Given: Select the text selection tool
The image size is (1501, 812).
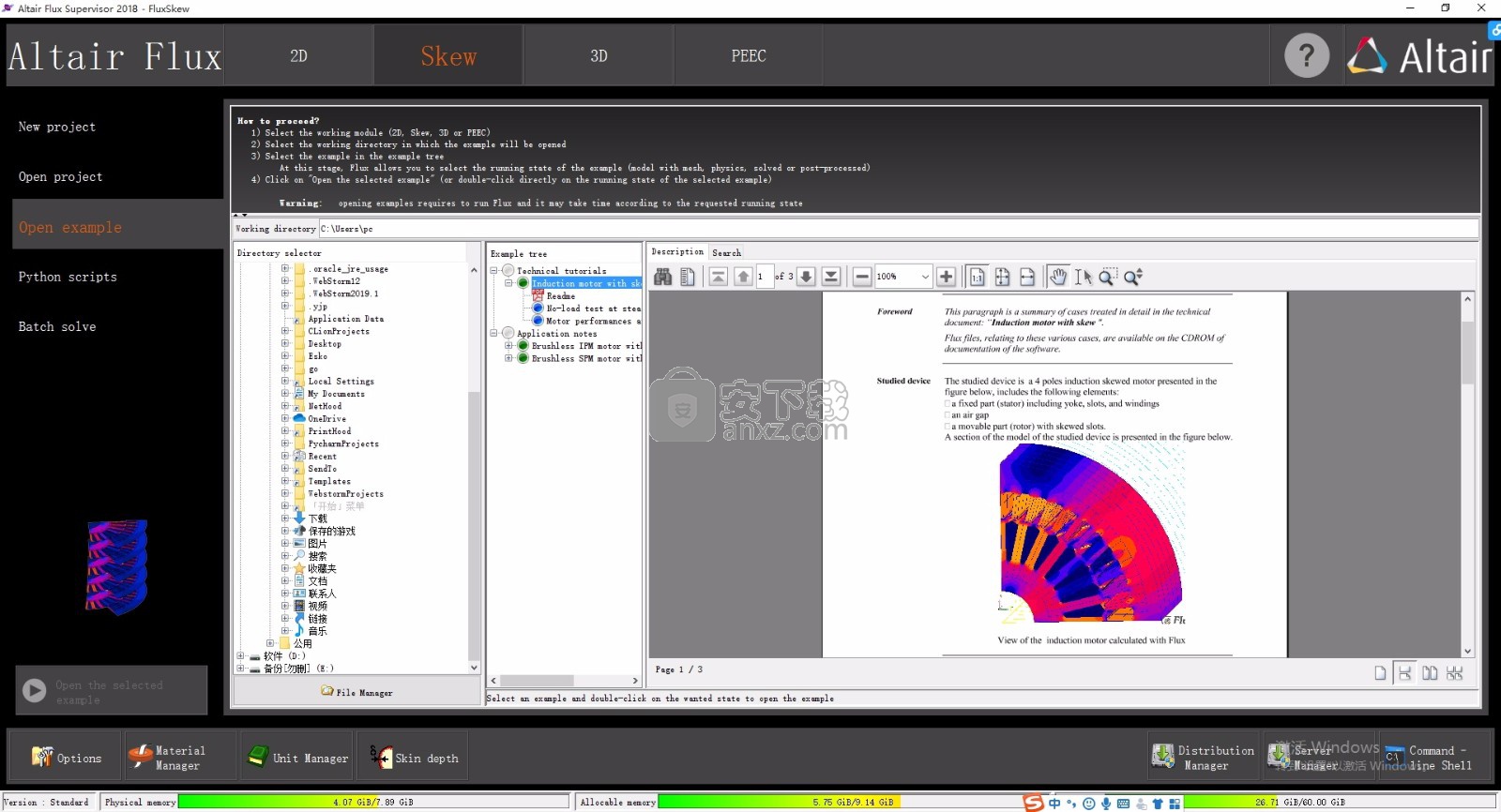Looking at the screenshot, I should [1083, 277].
